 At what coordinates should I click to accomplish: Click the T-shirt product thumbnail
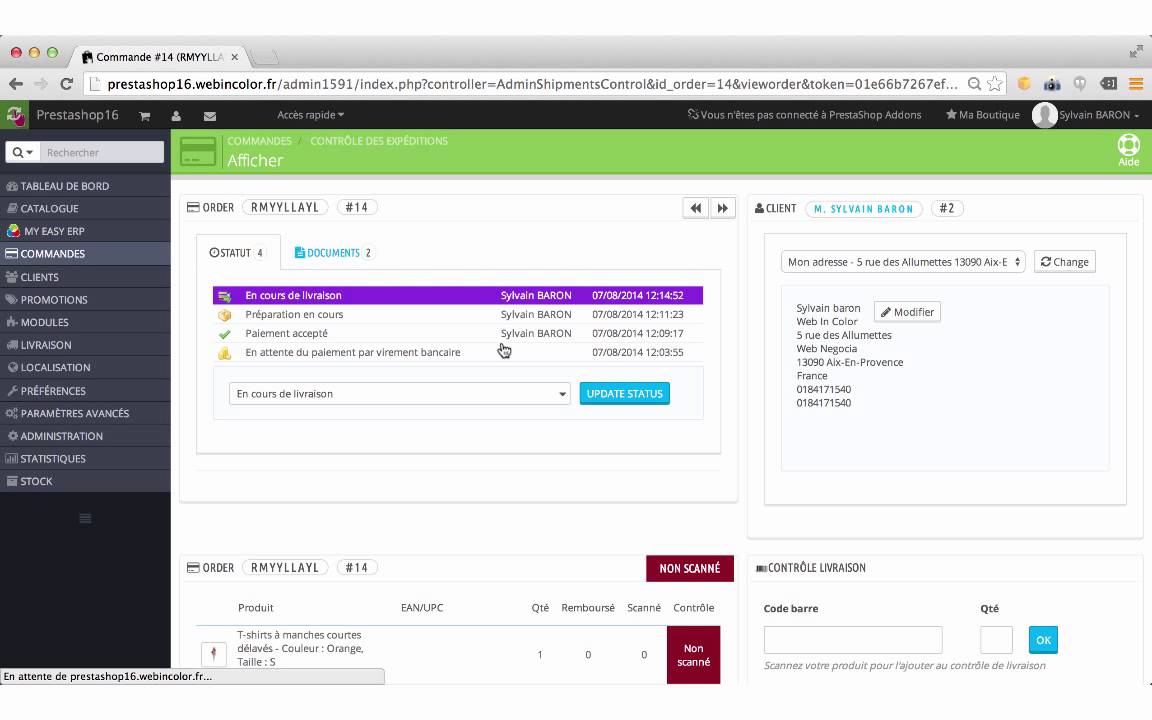click(213, 653)
